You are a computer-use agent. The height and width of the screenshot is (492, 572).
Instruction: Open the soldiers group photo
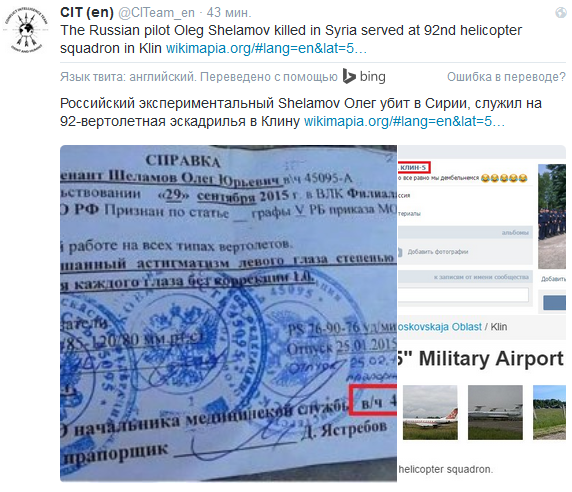(x=552, y=216)
